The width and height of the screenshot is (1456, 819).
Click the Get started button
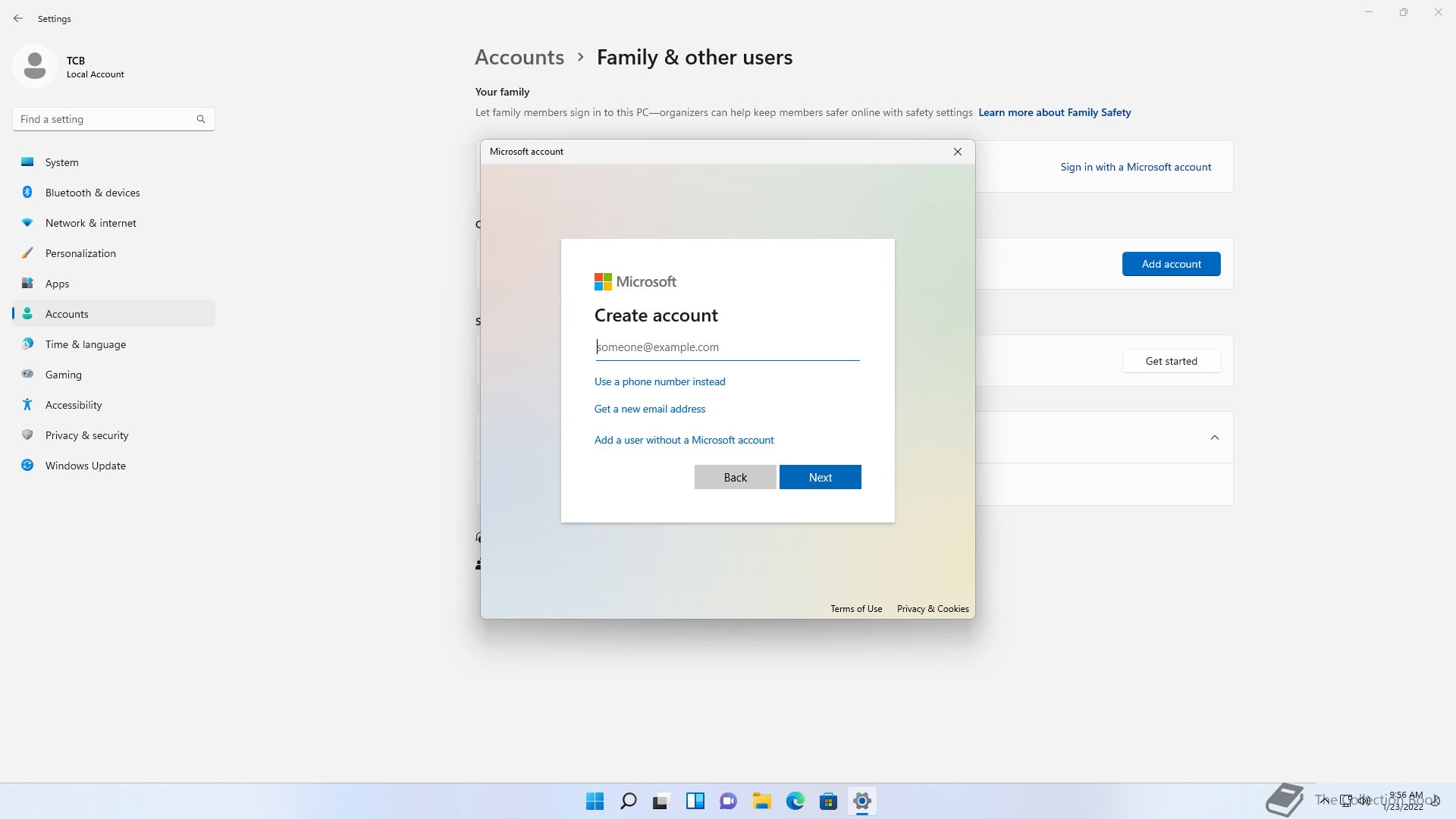[x=1171, y=361]
